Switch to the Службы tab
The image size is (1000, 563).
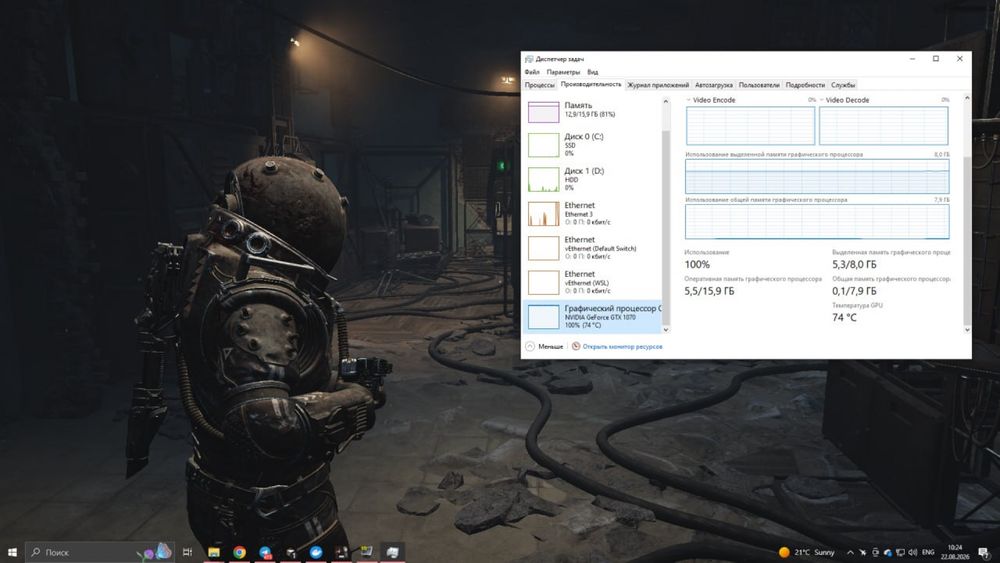click(842, 85)
